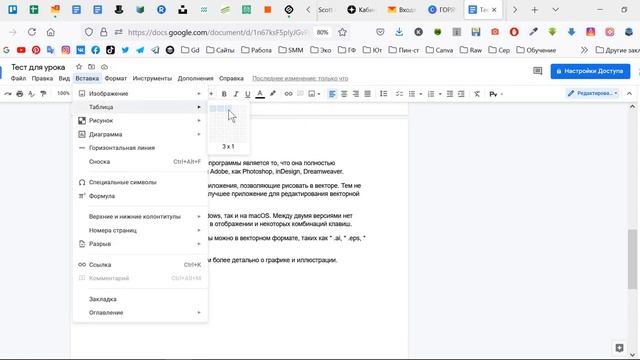Open the highlight color marker tool
640x360 pixels.
pos(273,94)
